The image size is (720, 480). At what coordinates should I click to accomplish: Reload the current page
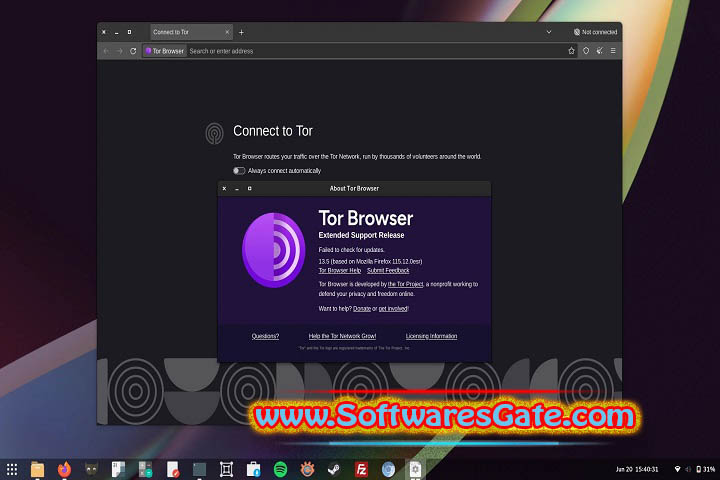click(133, 51)
